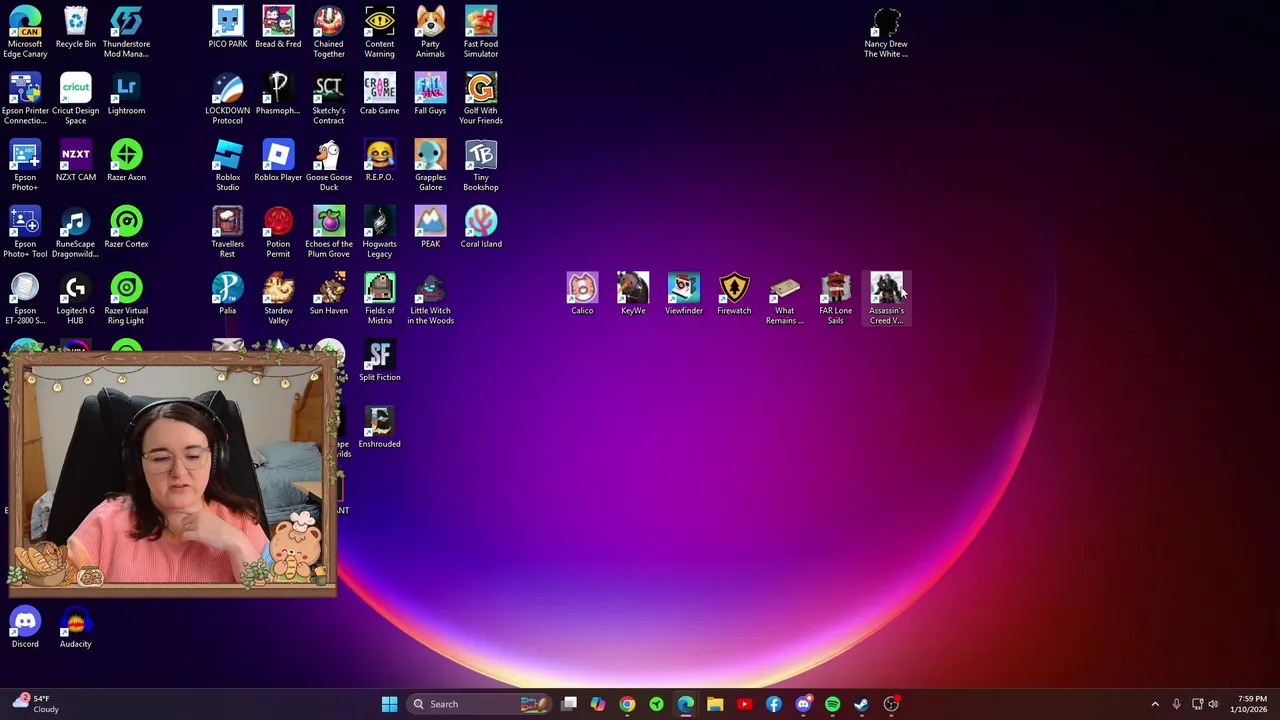This screenshot has height=720, width=1280.
Task: Click the Cricut Design Space icon
Action: [x=76, y=99]
